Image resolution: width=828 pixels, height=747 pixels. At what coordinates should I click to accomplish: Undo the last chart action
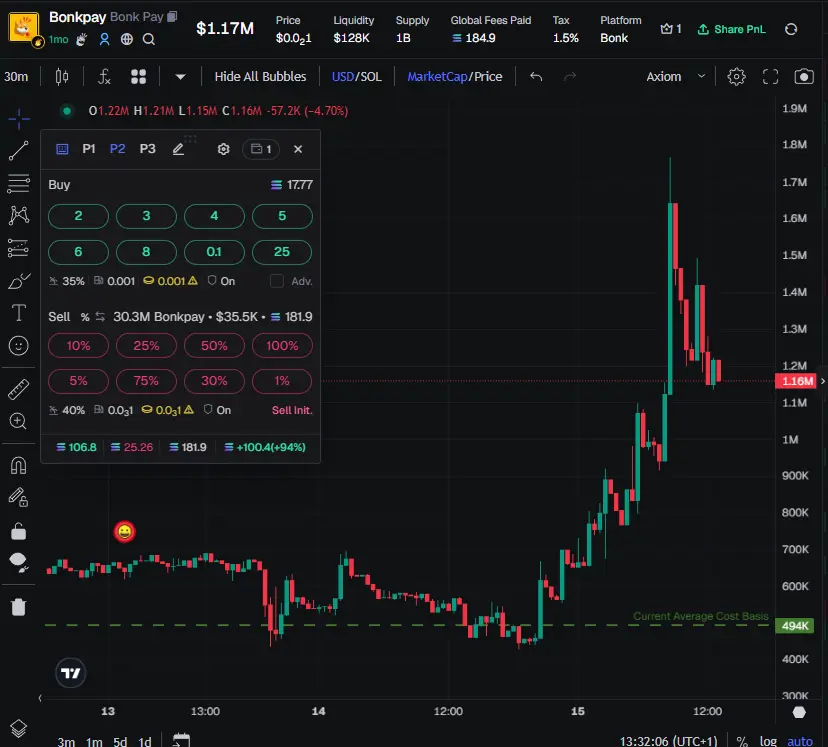click(536, 77)
